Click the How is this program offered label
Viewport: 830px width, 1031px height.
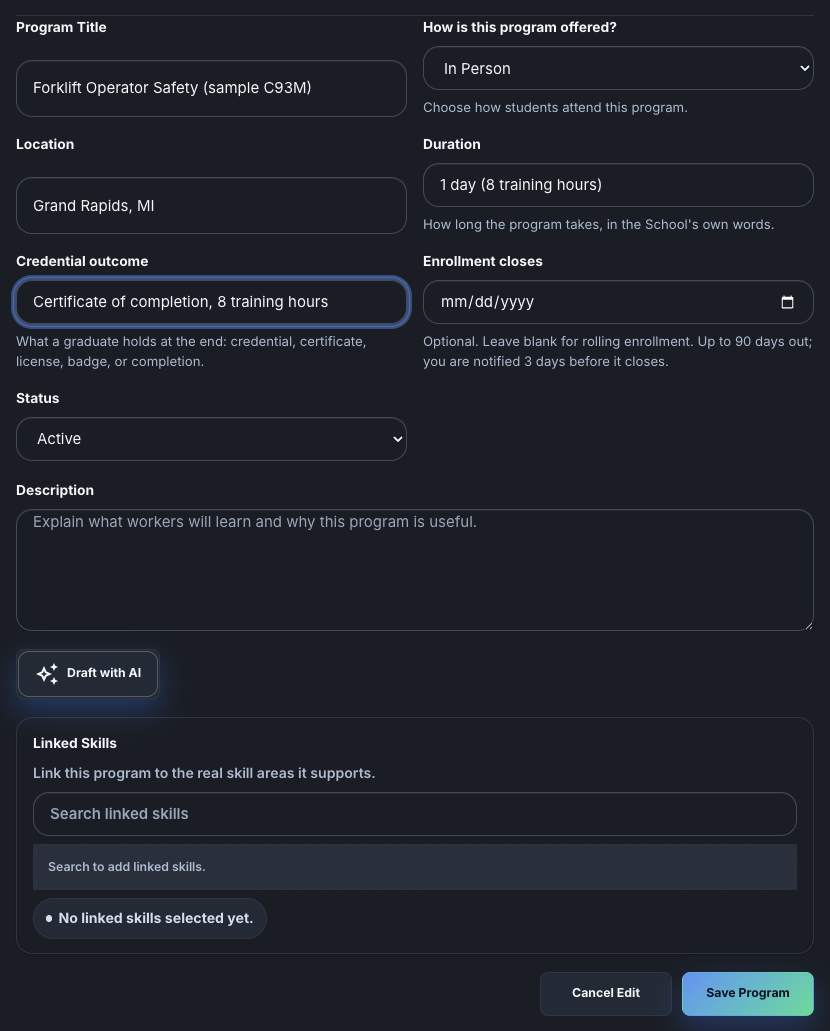(520, 28)
